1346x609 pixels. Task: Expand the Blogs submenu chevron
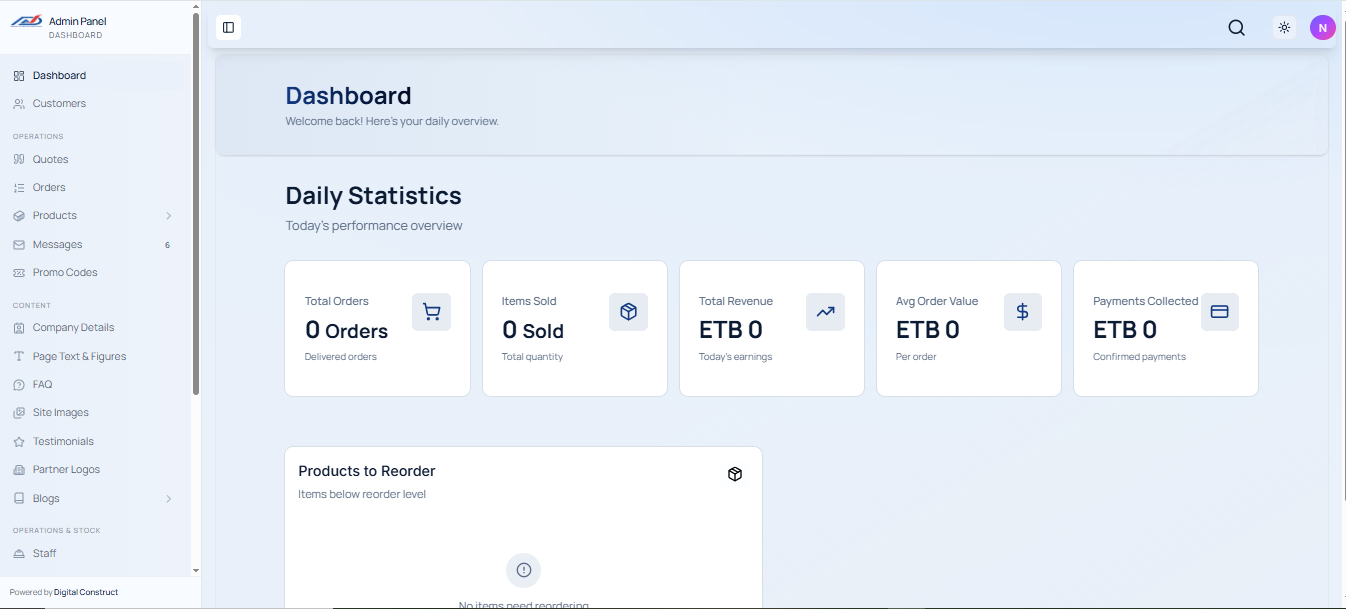pyautogui.click(x=168, y=499)
